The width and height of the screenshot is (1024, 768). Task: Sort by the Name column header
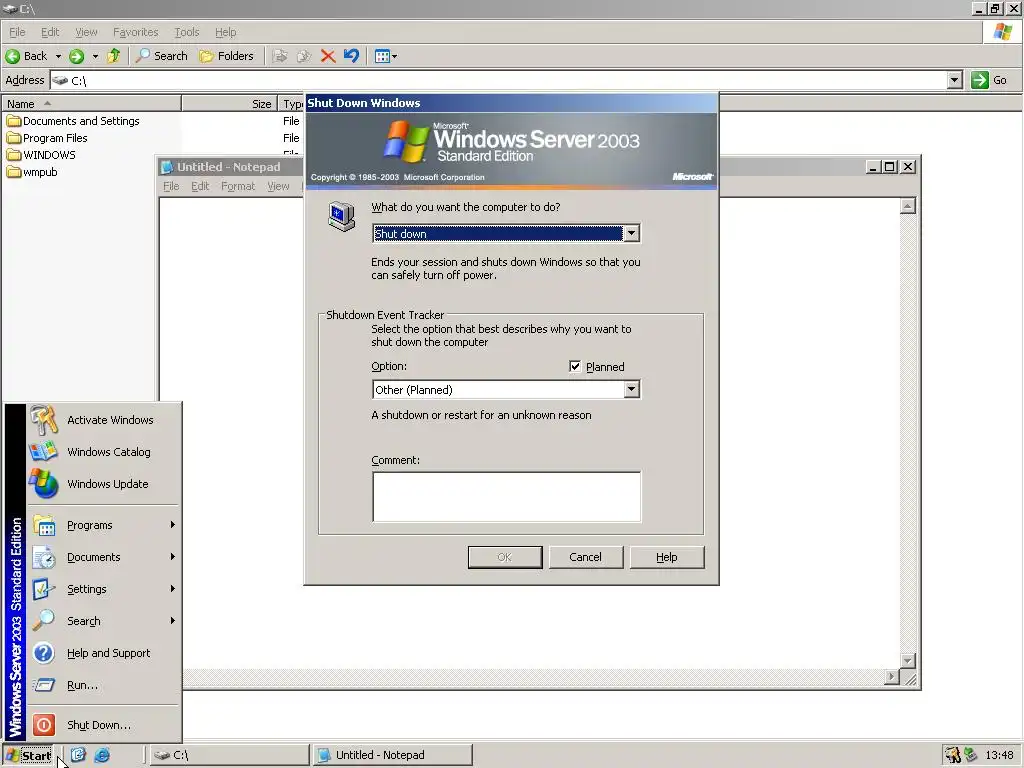91,104
